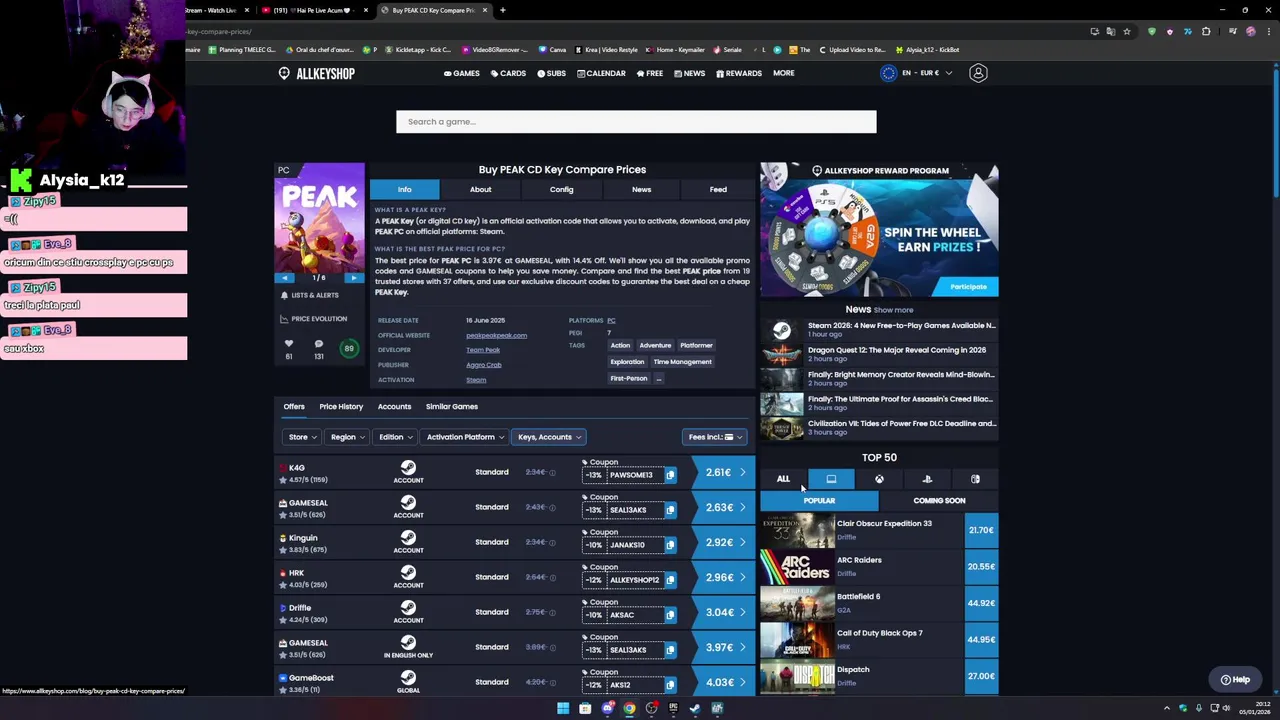Screen dimensions: 1280x720
Task: Click the comments speech bubble icon
Action: (x=319, y=344)
